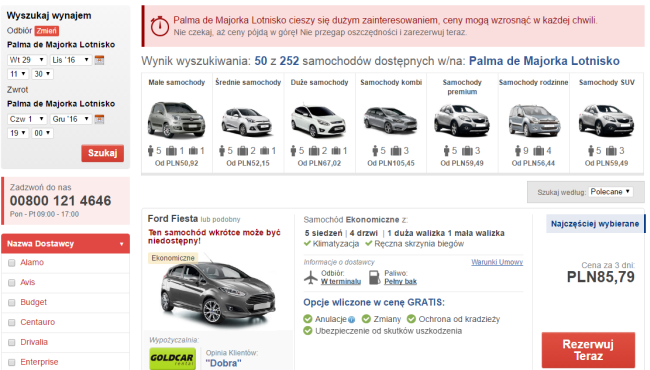Open the pickup minute dropdown 30
This screenshot has width=650, height=370.
(x=42, y=74)
